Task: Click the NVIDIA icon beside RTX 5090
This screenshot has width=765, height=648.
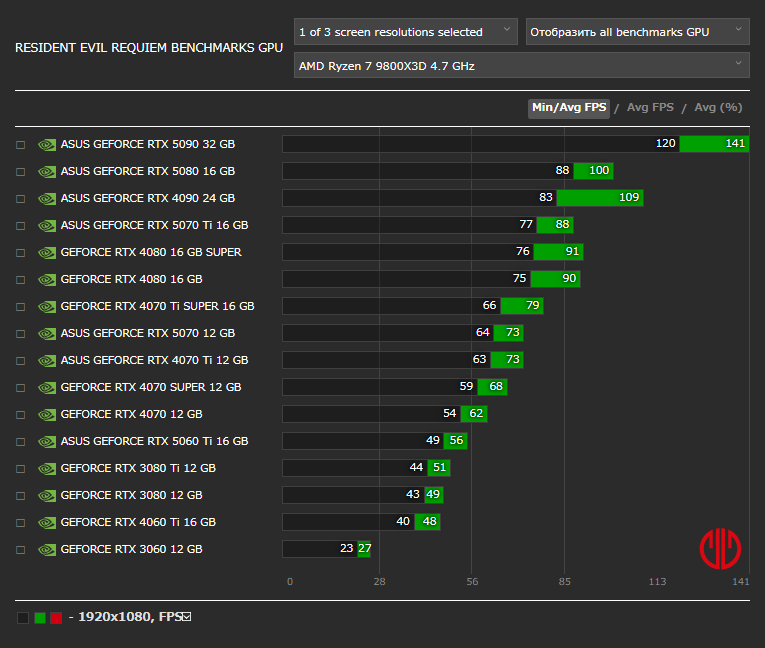Action: coord(46,144)
